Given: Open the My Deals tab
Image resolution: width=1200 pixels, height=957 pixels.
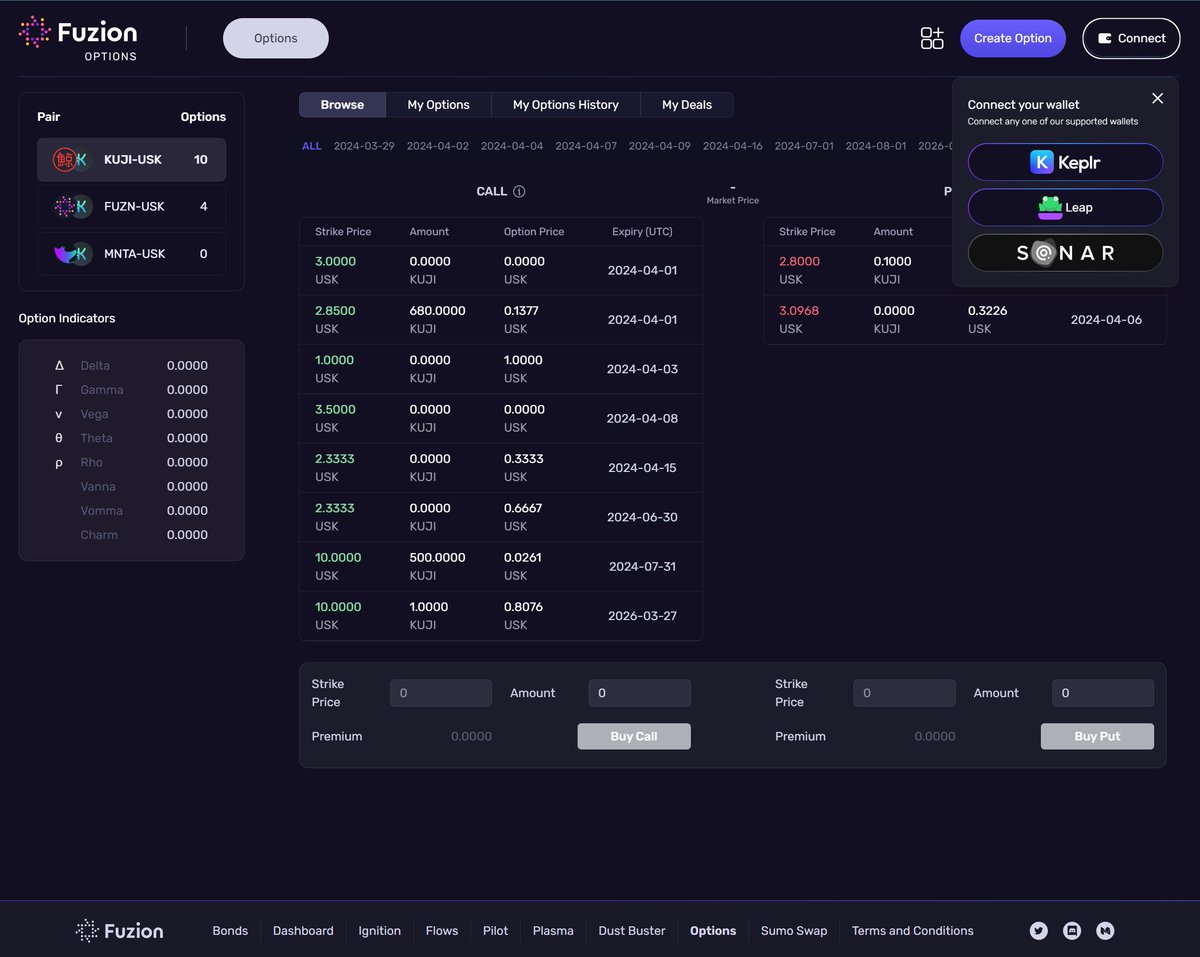Looking at the screenshot, I should tap(687, 105).
